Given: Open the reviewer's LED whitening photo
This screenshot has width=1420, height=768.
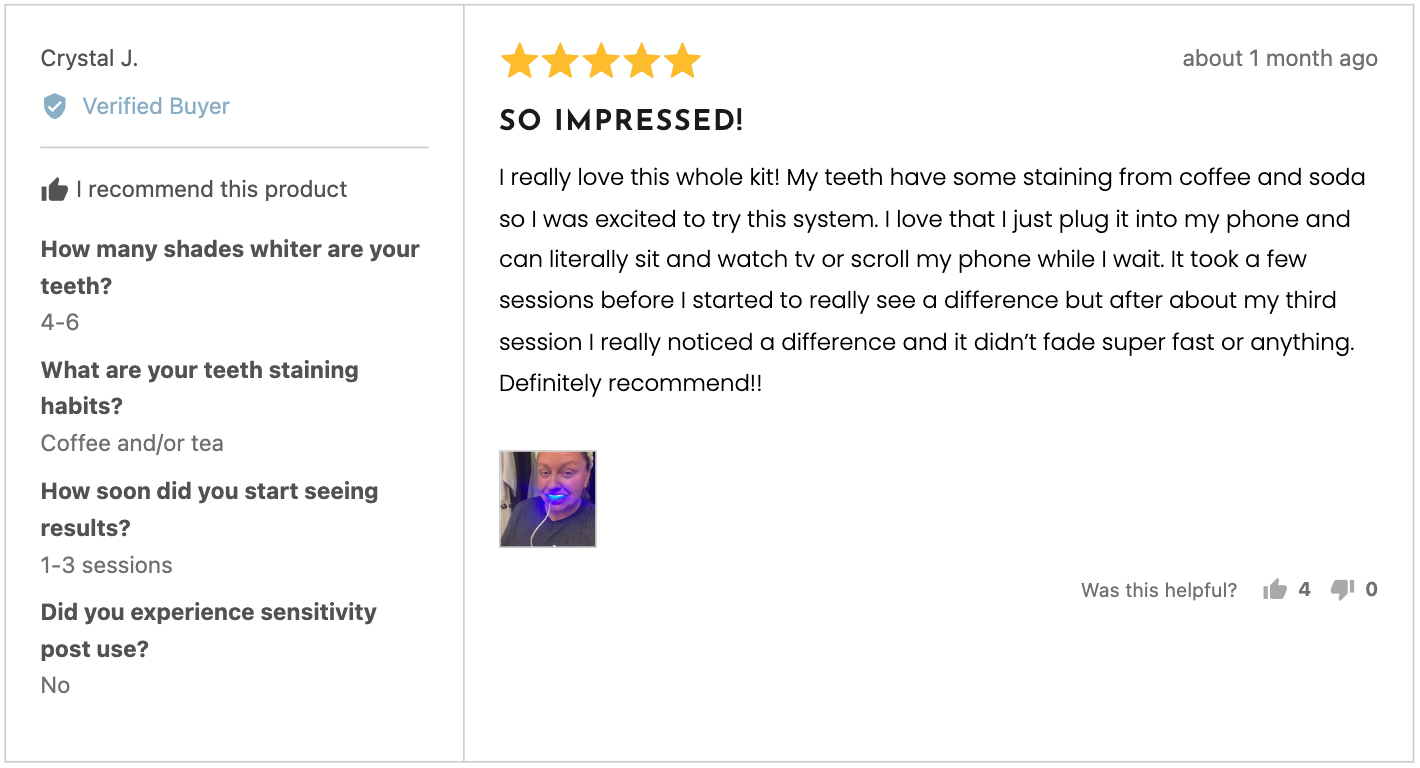Looking at the screenshot, I should point(548,499).
